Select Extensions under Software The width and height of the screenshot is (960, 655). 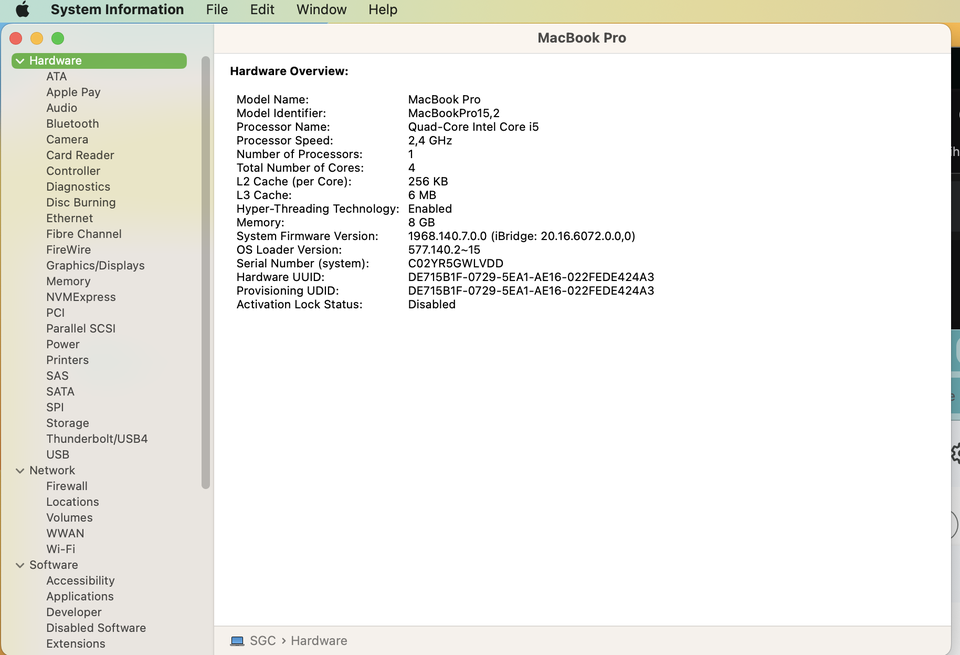(x=75, y=644)
